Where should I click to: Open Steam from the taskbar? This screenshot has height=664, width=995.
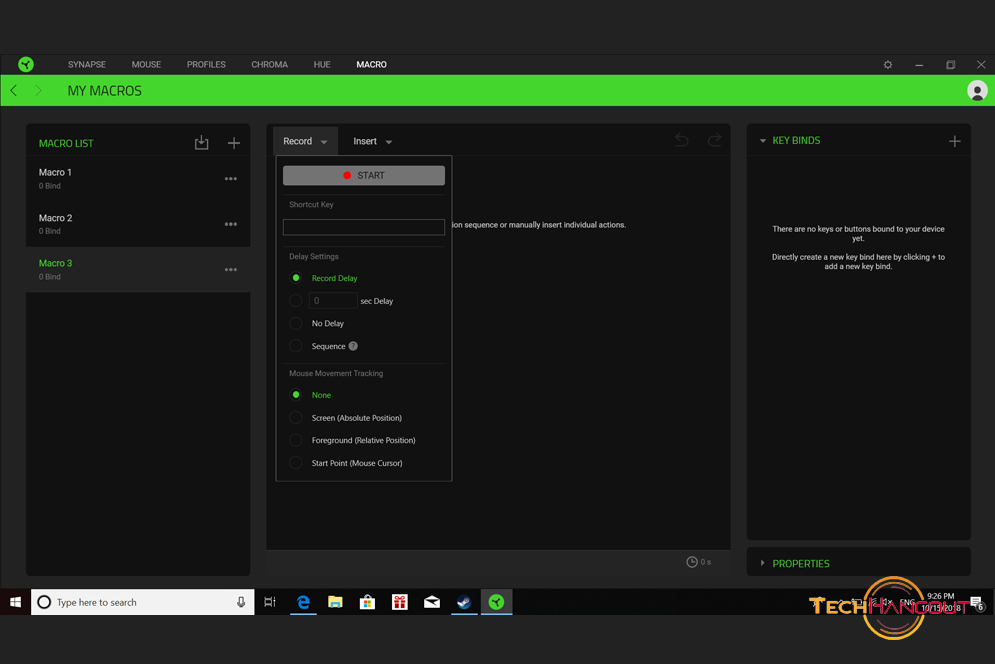464,602
